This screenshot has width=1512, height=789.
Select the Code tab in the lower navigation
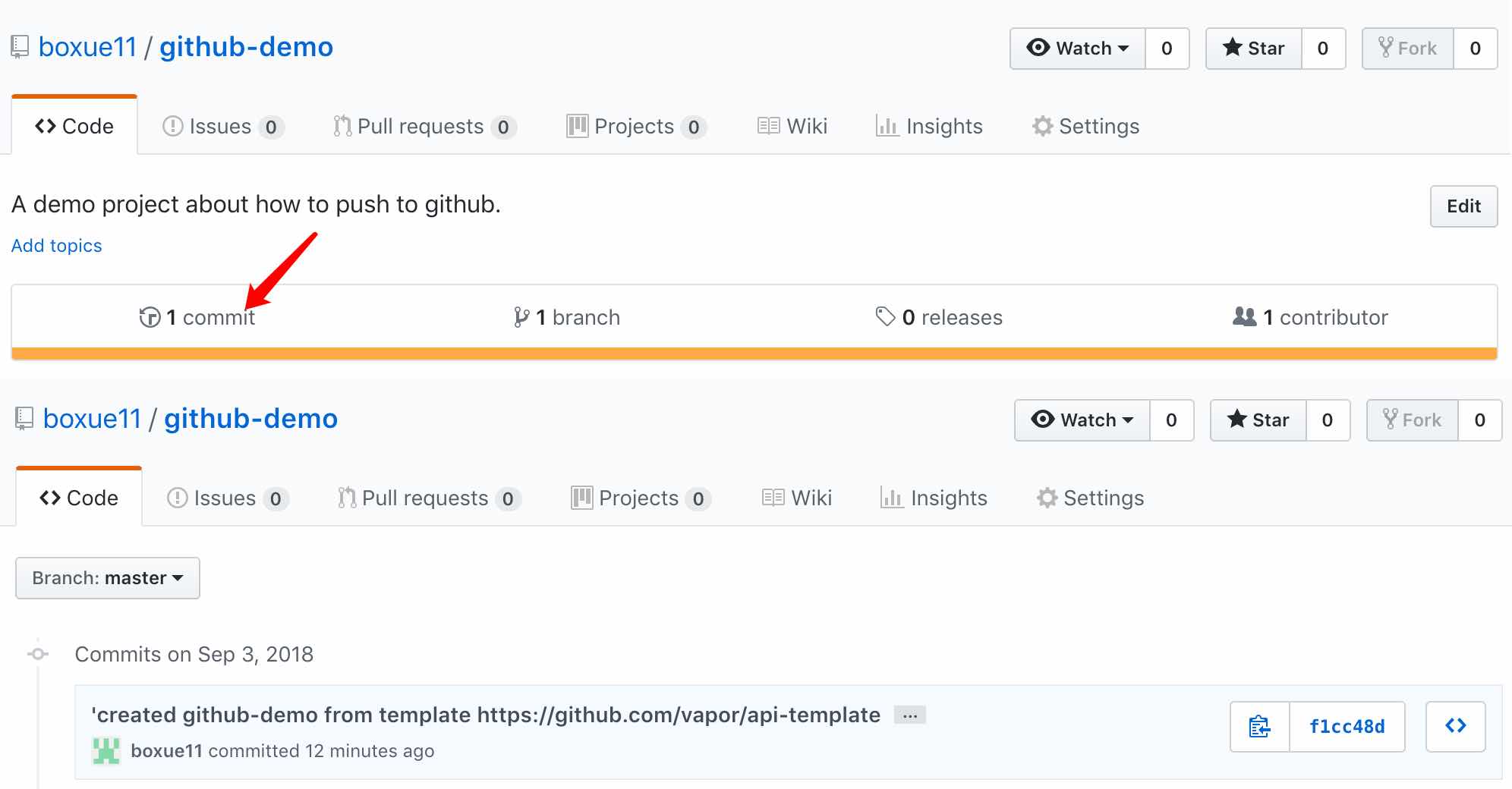pyautogui.click(x=79, y=498)
